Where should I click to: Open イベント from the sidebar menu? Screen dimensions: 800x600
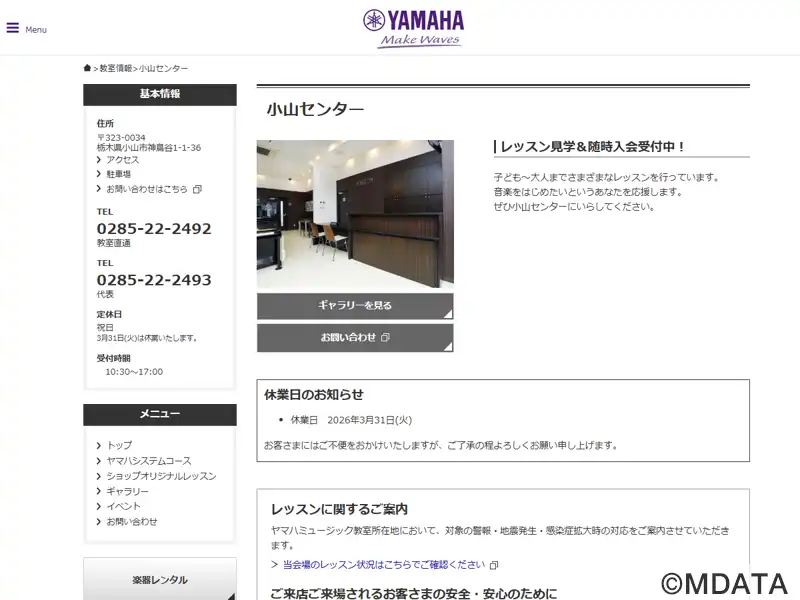click(123, 506)
